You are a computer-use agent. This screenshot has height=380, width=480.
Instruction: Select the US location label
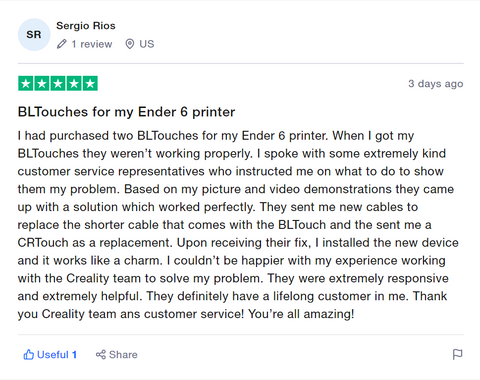(x=147, y=44)
